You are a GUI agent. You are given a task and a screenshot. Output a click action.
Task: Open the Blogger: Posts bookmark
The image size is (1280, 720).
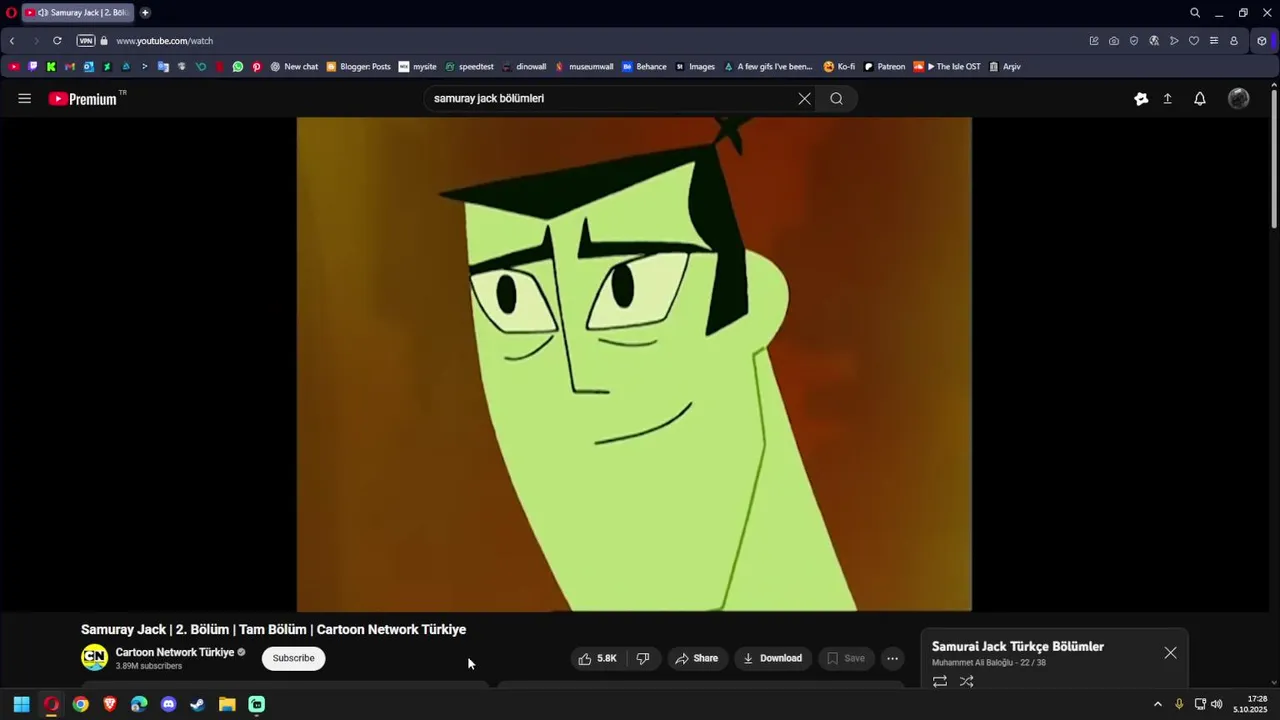(359, 67)
